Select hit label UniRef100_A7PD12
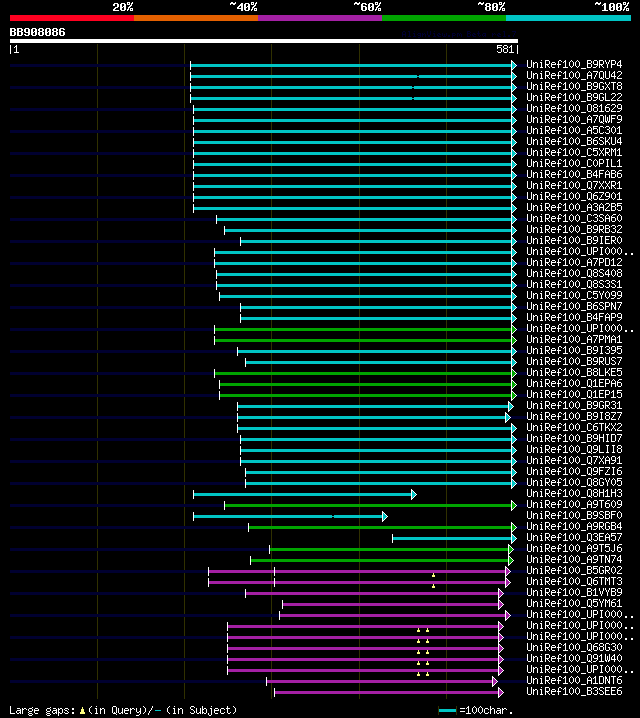This screenshot has height=718, width=640. coord(574,262)
